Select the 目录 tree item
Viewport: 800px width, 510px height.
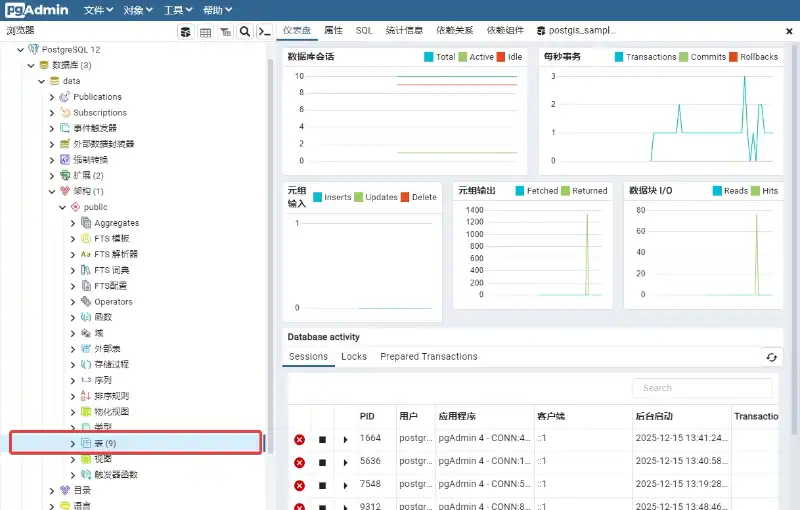[x=82, y=491]
